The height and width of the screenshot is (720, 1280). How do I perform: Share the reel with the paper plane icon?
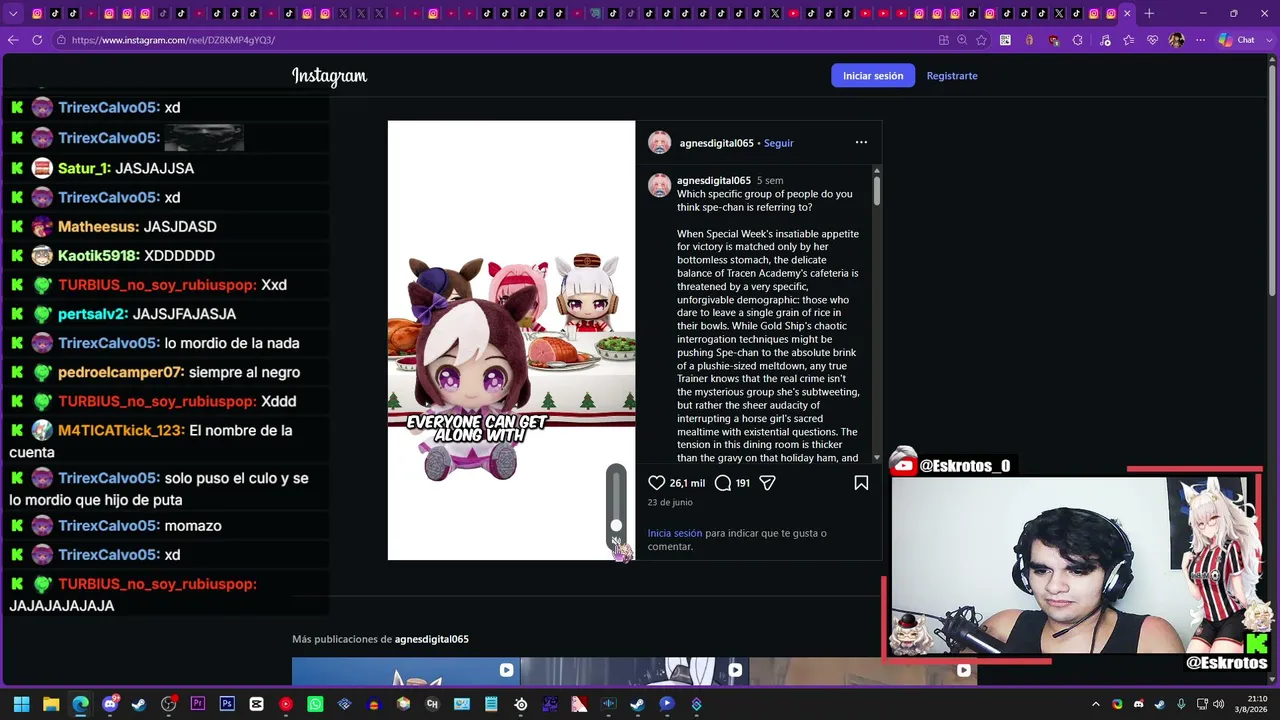(x=767, y=483)
